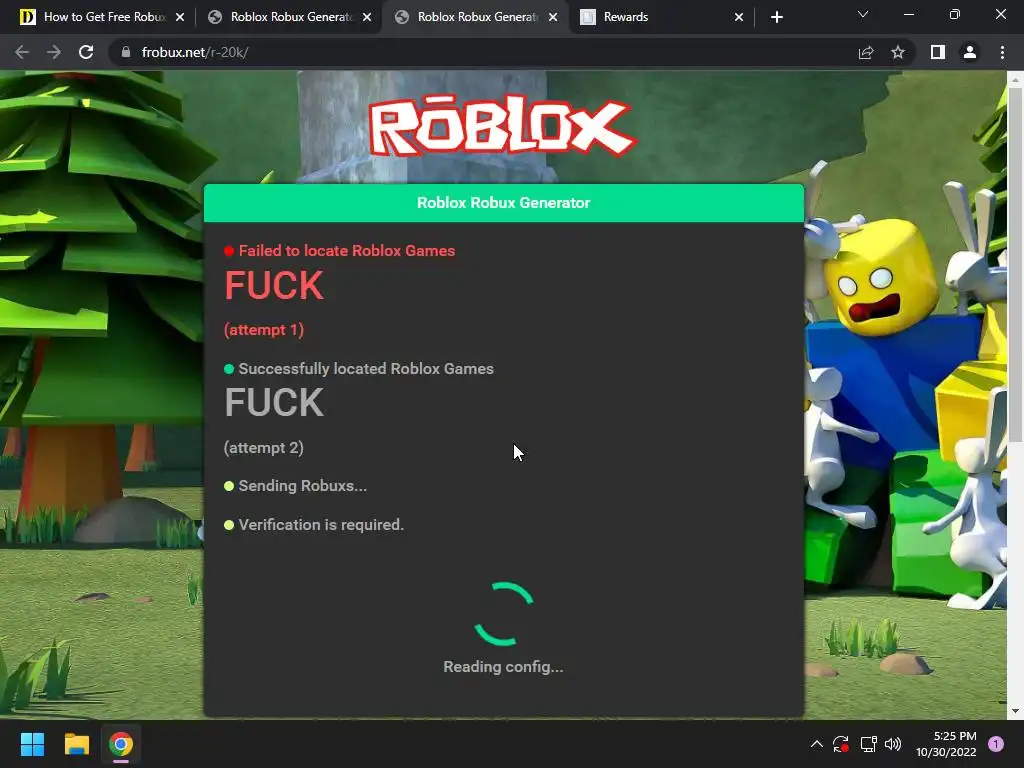This screenshot has width=1024, height=768.
Task: Click the Roblox Robux Generator header
Action: 504,203
